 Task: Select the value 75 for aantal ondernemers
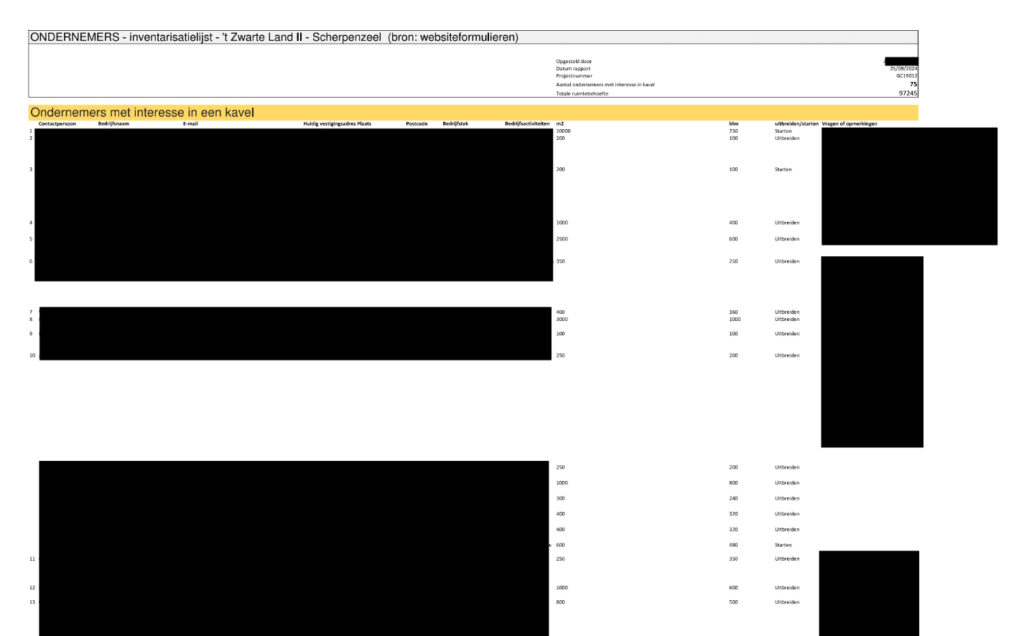click(912, 84)
